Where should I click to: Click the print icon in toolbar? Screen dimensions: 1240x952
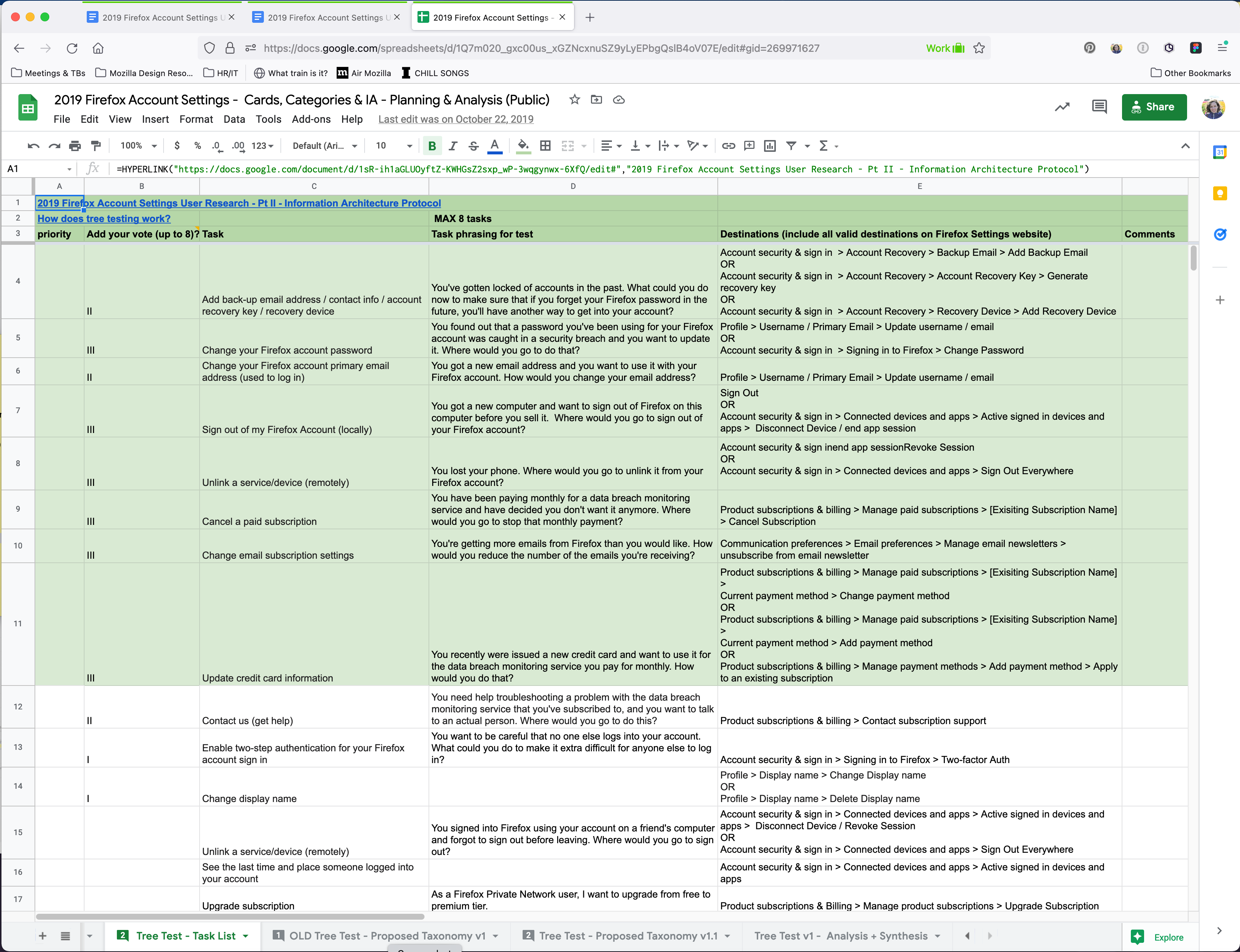click(75, 146)
